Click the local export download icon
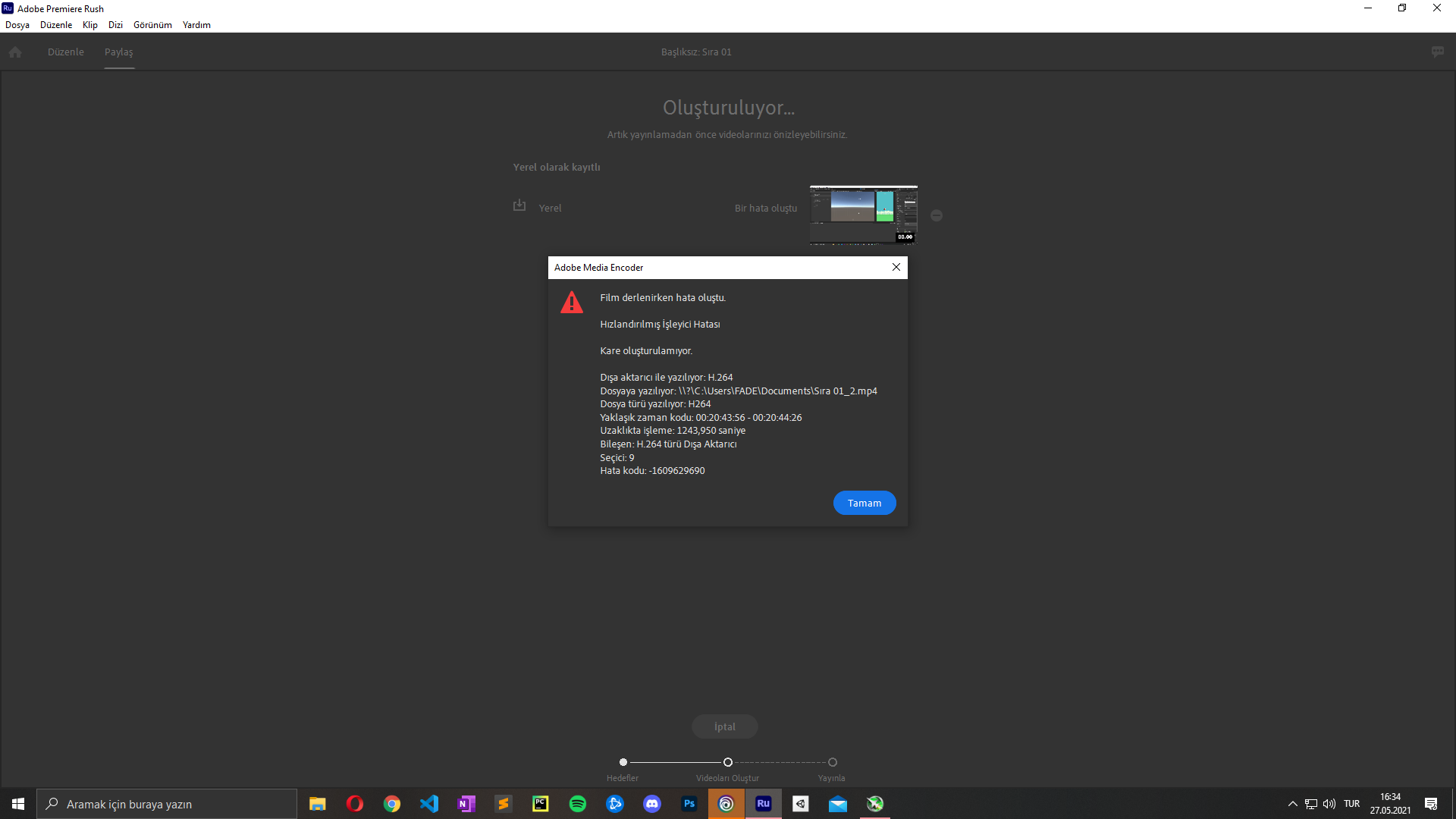This screenshot has height=819, width=1456. pyautogui.click(x=519, y=206)
